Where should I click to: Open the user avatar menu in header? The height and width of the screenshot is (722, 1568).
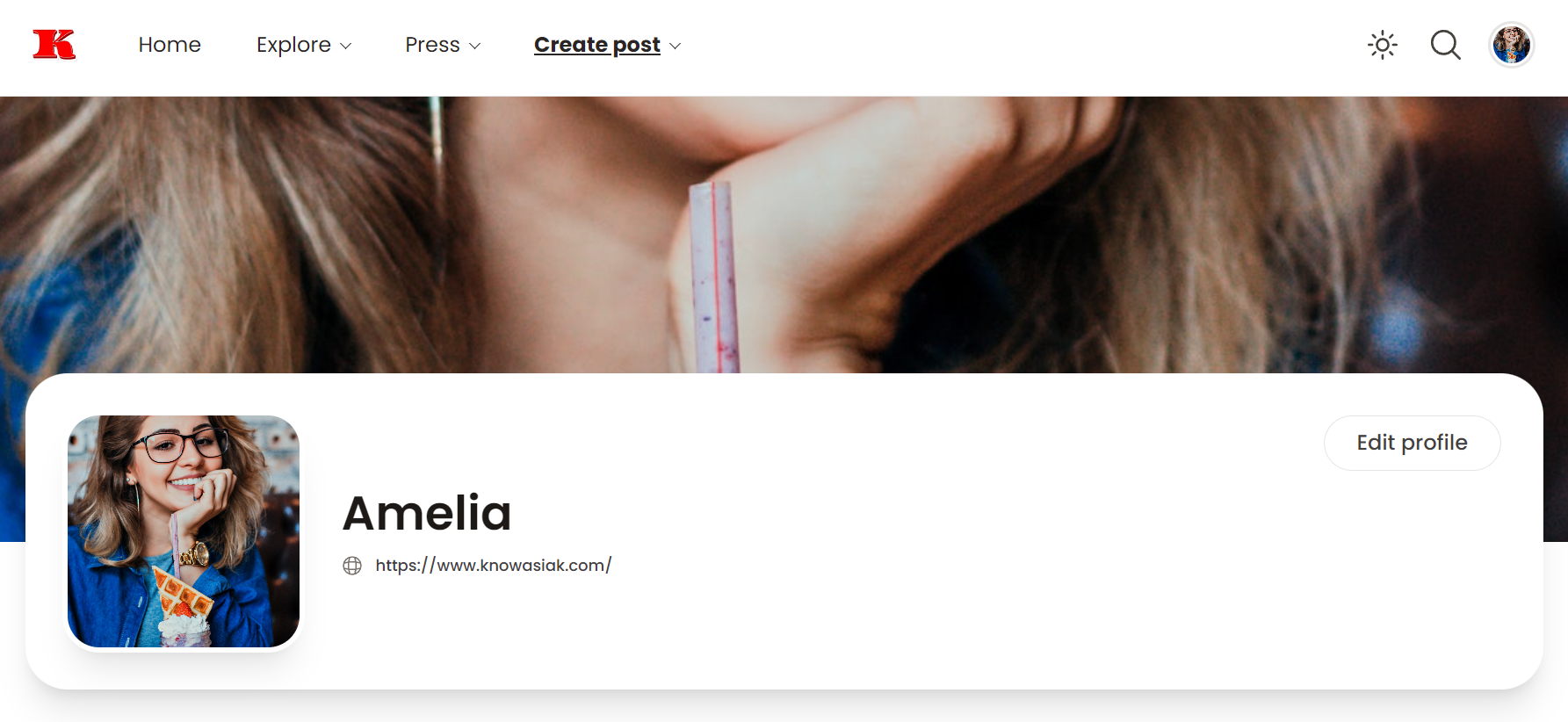click(1511, 45)
